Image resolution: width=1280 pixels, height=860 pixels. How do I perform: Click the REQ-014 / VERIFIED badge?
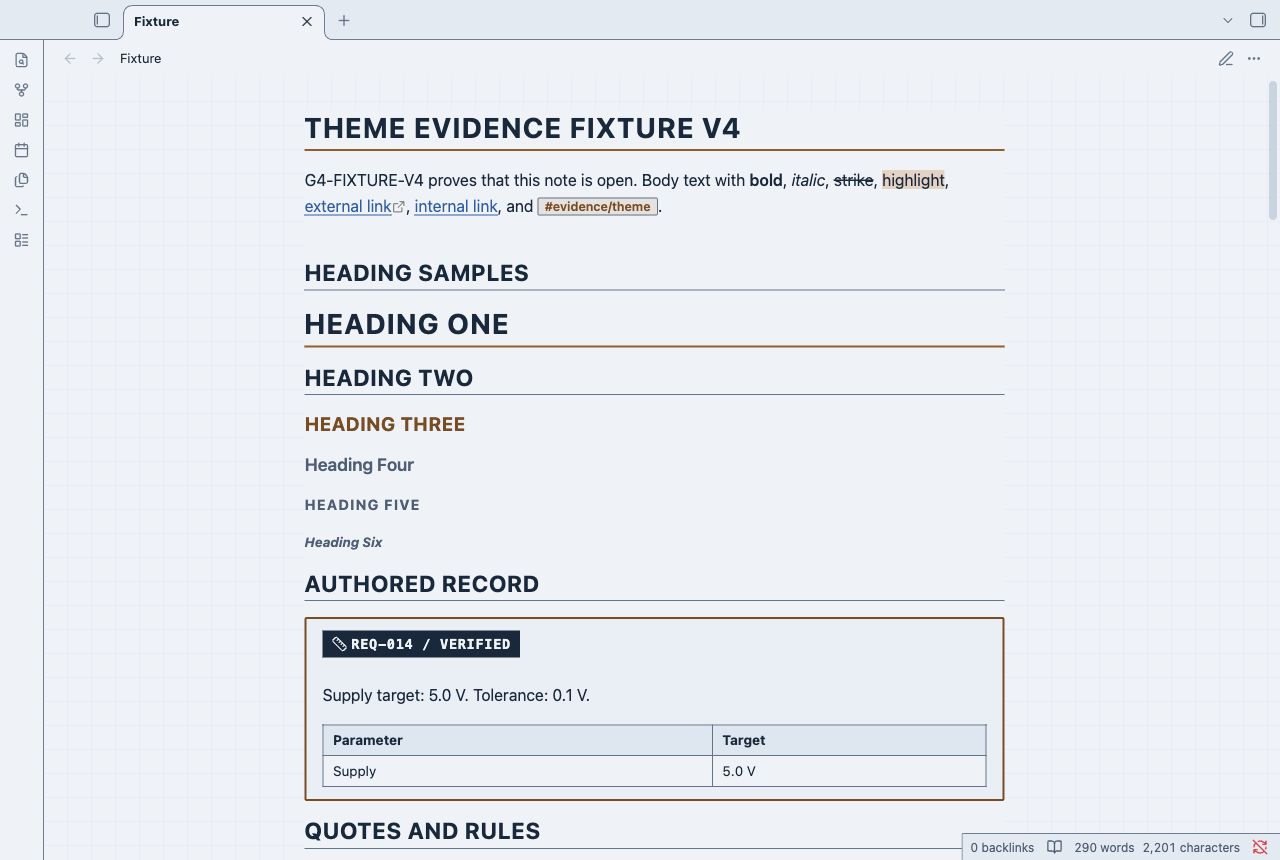[421, 644]
